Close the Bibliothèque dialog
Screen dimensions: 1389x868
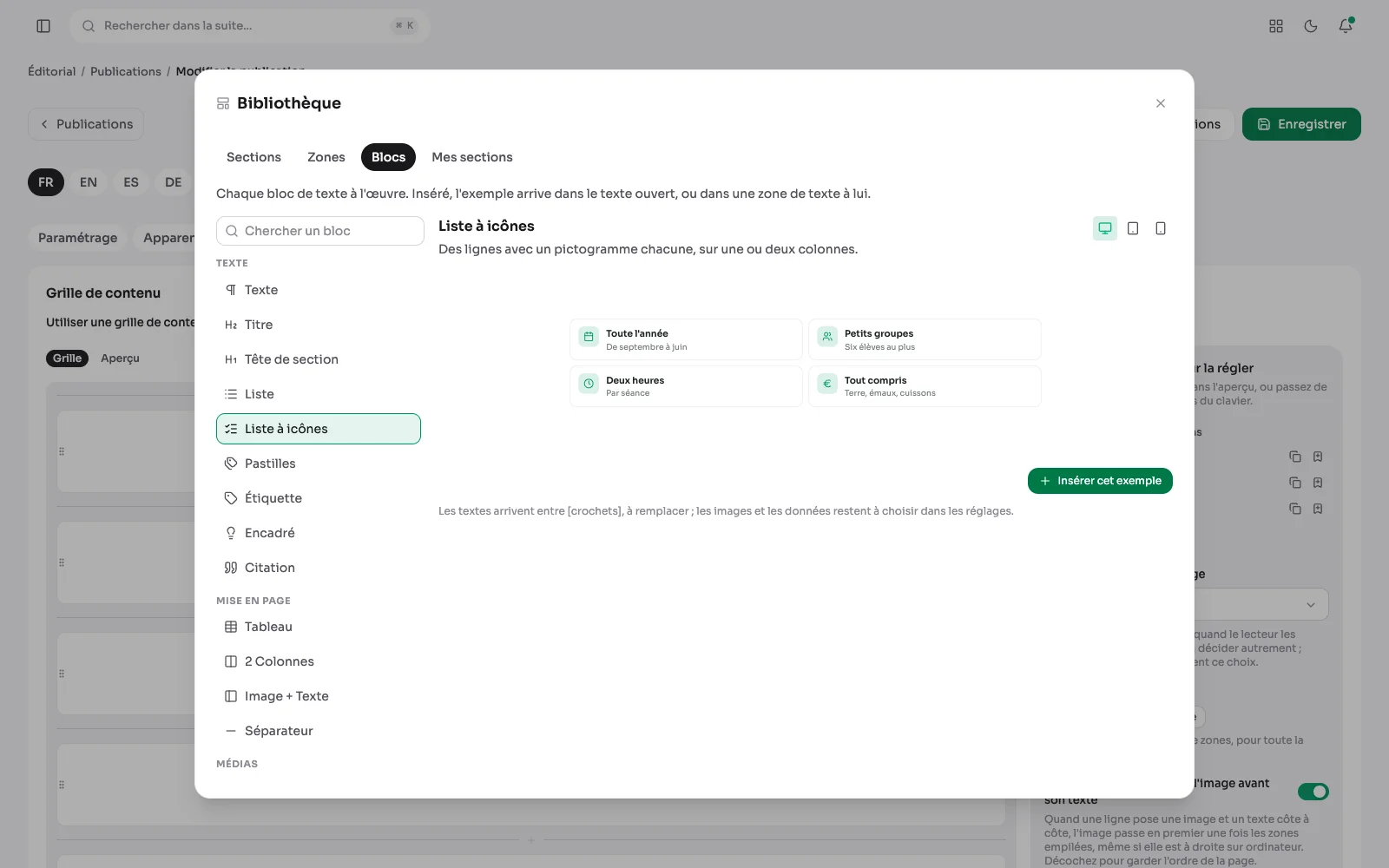click(x=1161, y=103)
